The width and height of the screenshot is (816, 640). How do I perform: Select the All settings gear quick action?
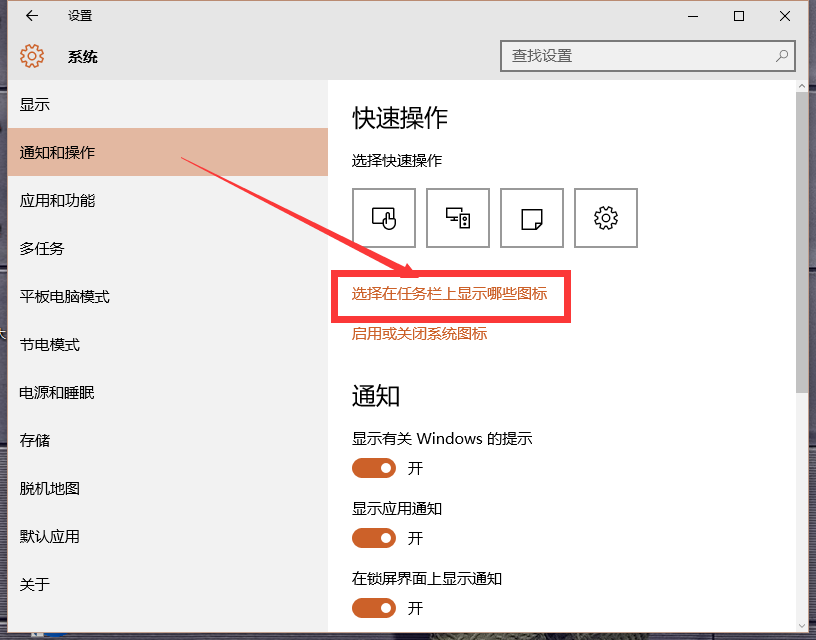[606, 218]
